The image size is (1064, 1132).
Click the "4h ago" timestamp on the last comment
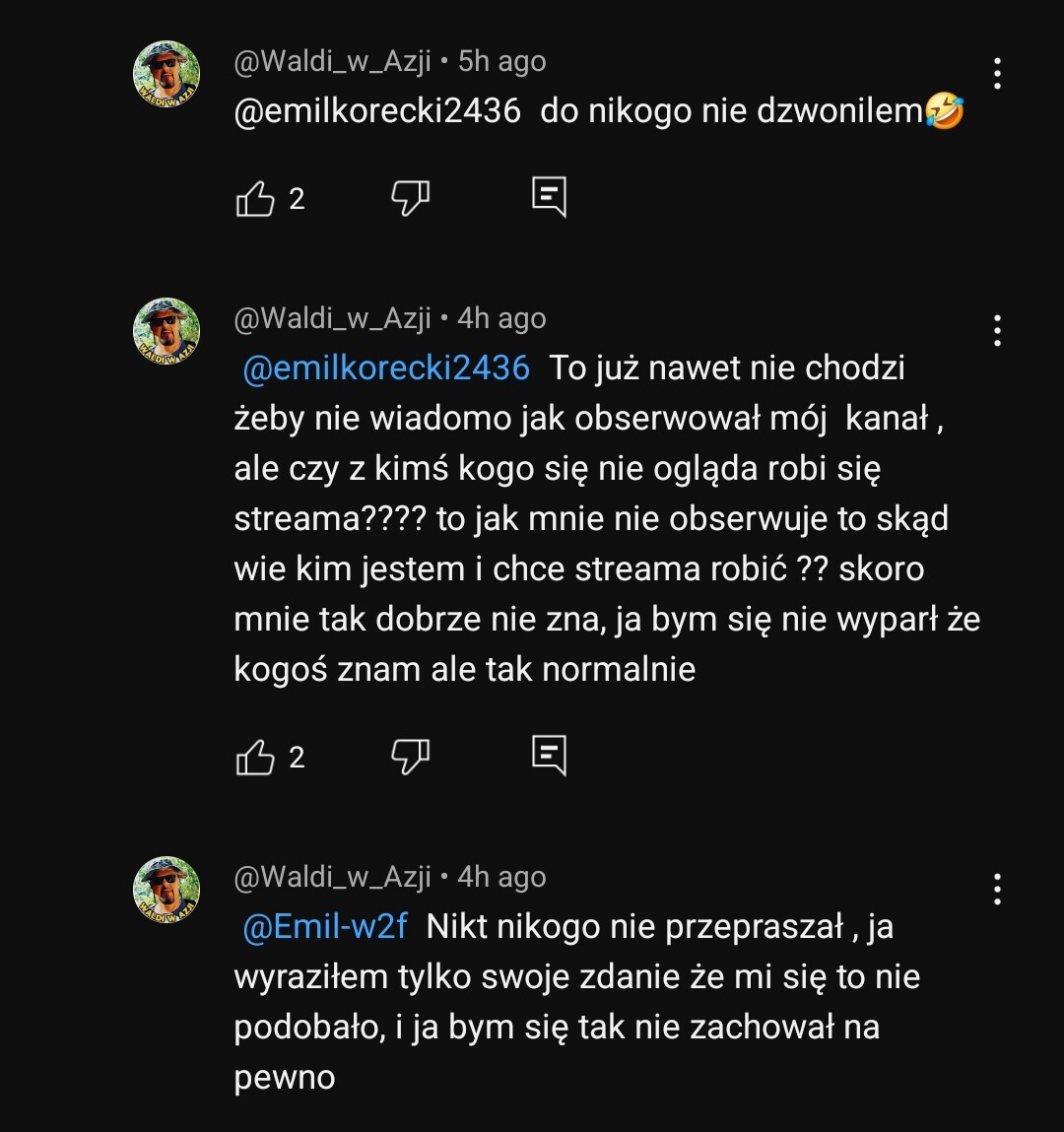click(x=501, y=877)
